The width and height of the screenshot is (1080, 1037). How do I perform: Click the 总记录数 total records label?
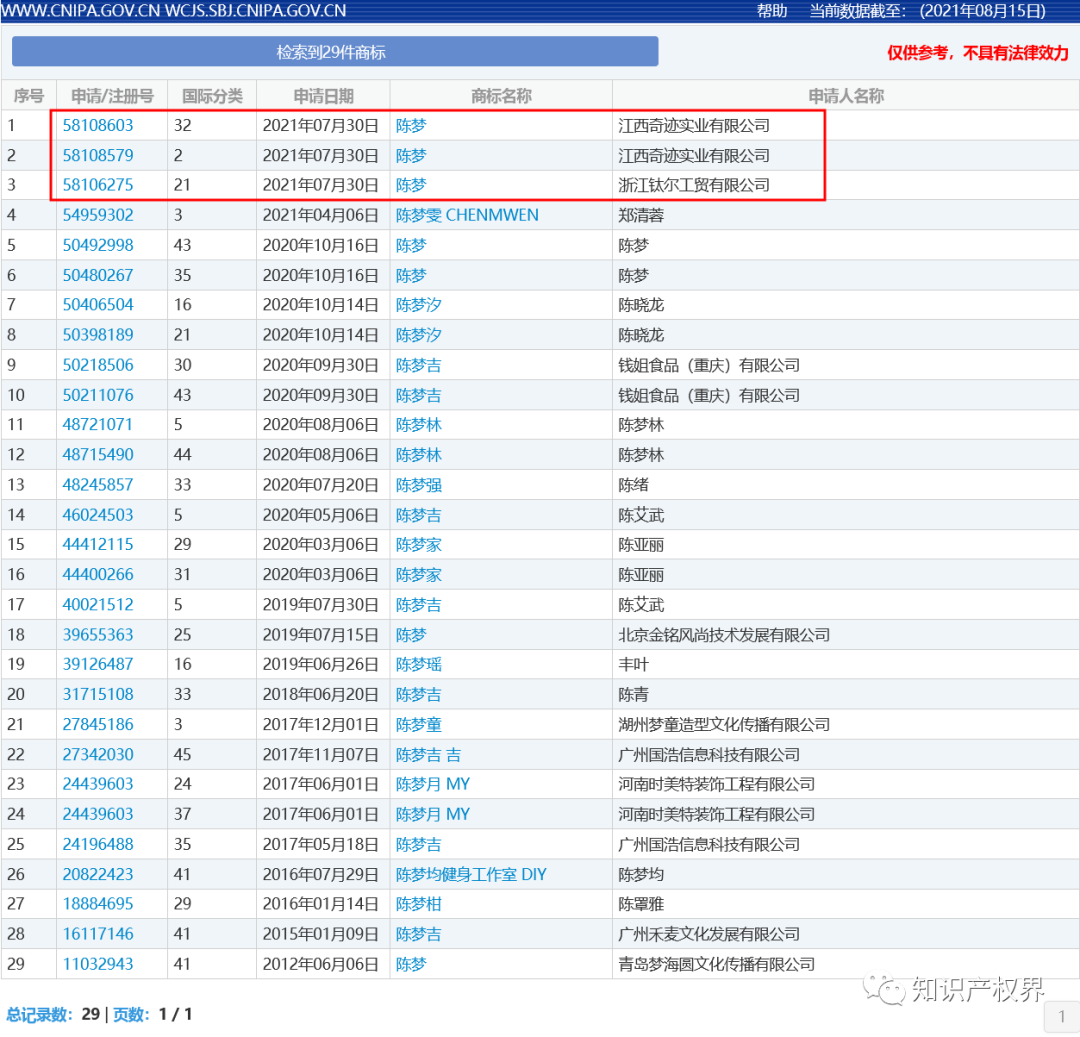[x=39, y=1014]
